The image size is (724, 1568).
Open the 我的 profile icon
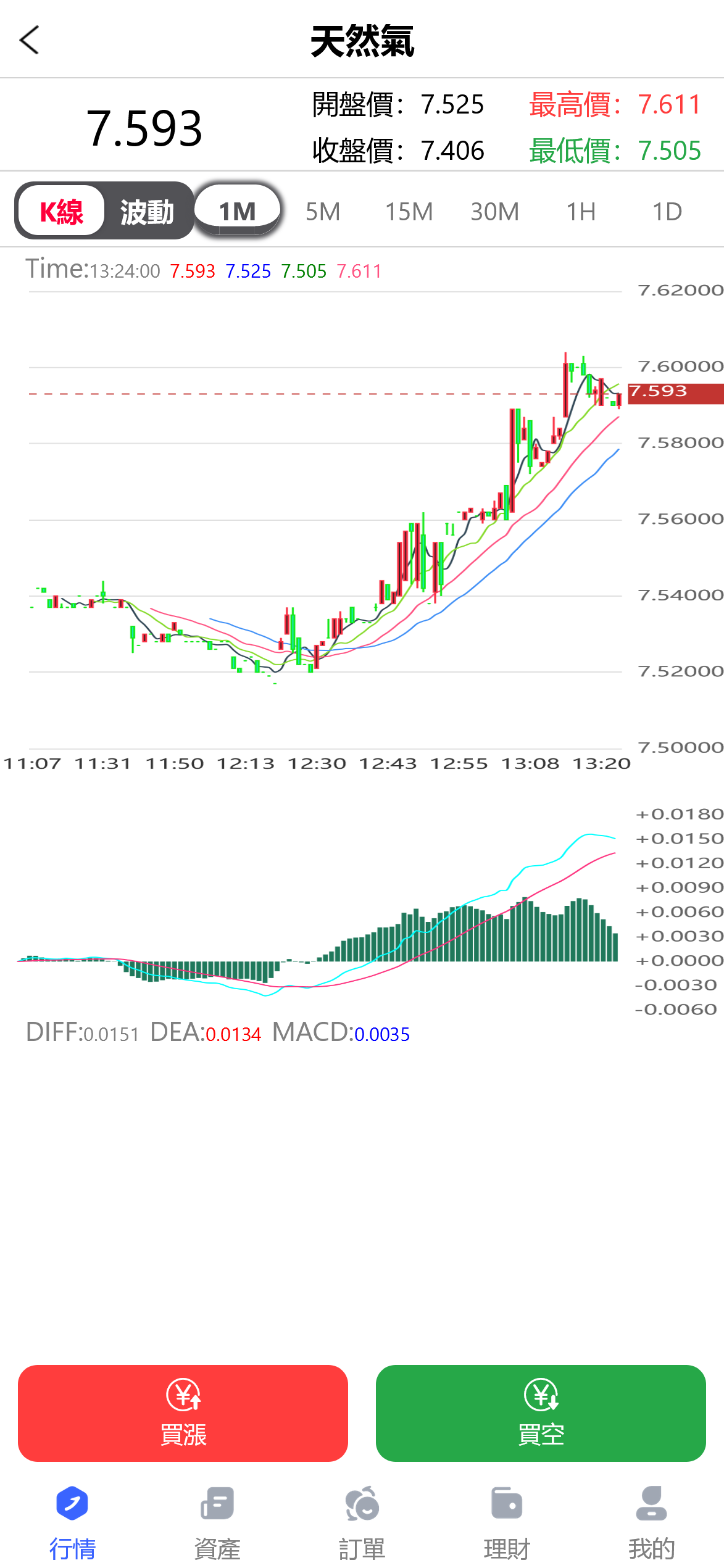(651, 1503)
